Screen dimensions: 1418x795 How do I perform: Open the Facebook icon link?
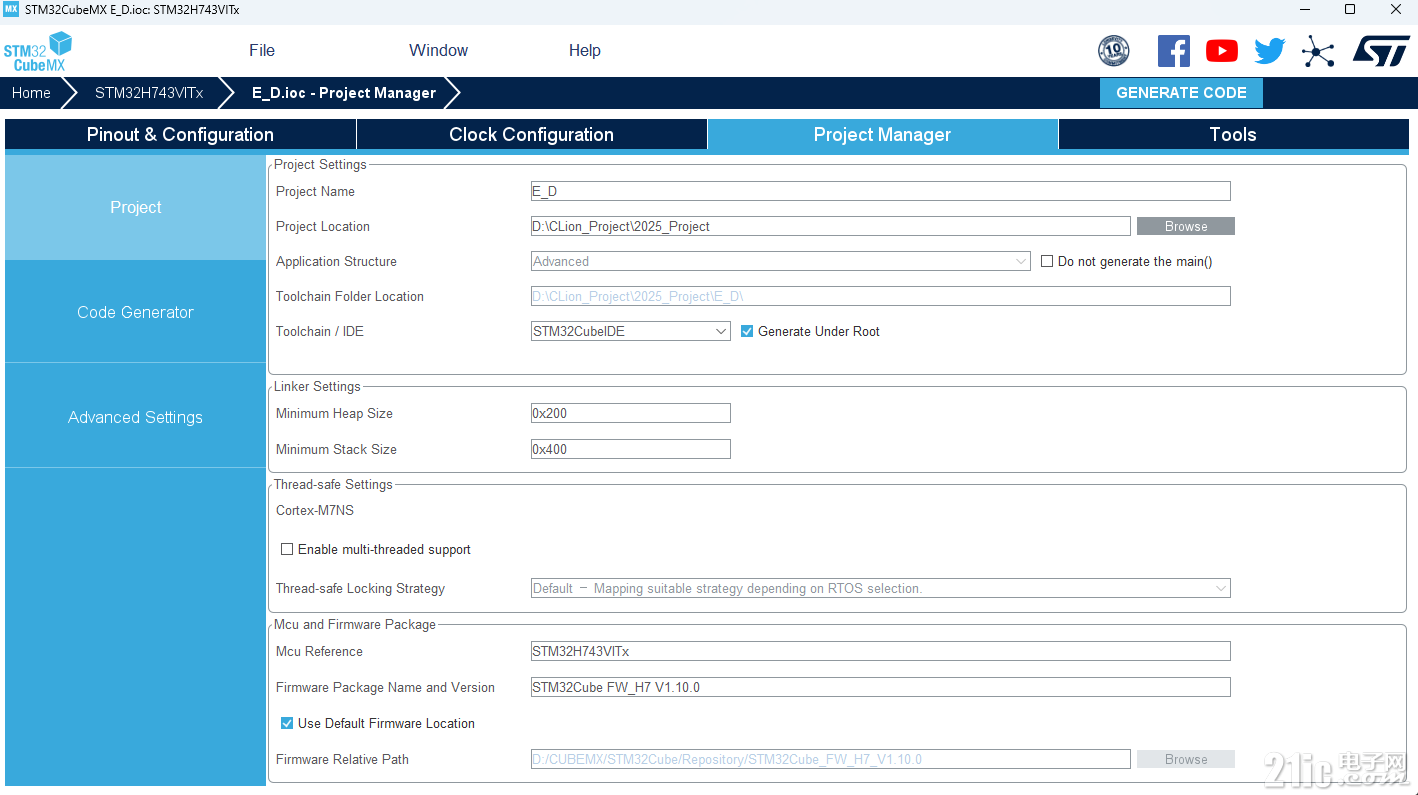tap(1173, 51)
